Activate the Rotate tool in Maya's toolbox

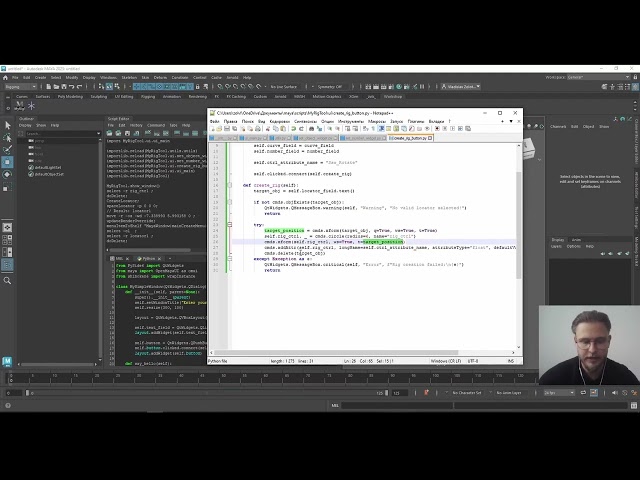(7, 175)
